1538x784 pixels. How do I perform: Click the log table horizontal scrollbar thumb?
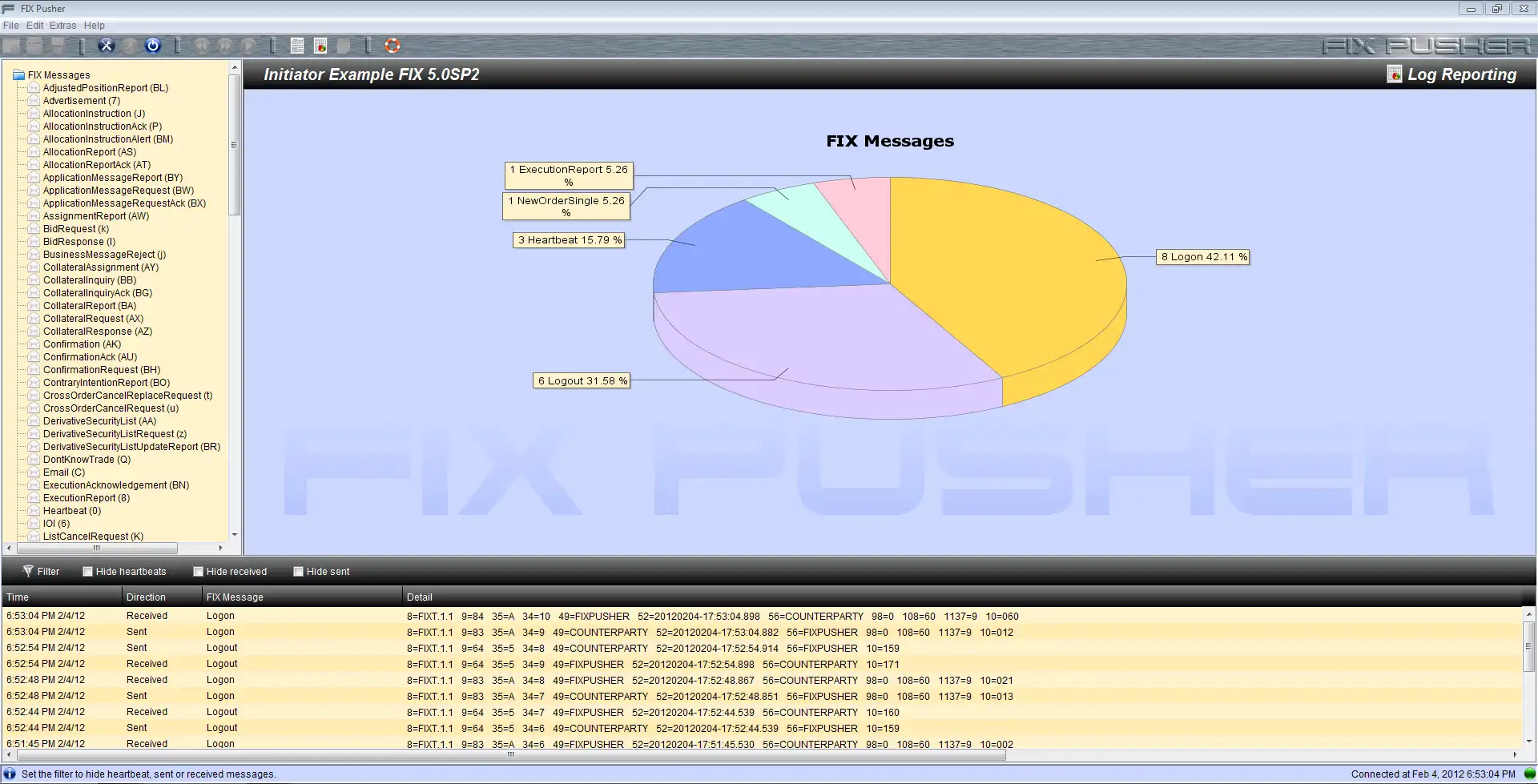click(x=510, y=754)
